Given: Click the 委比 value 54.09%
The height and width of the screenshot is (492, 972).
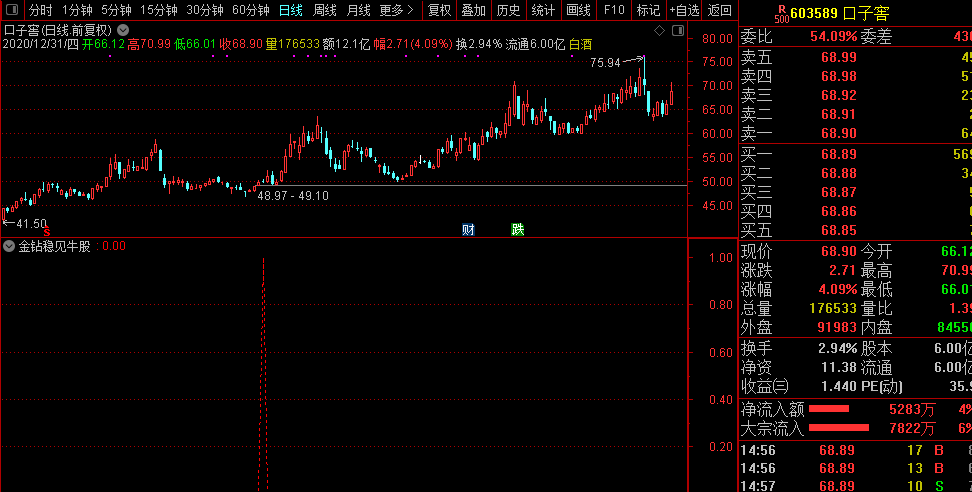Looking at the screenshot, I should [834, 37].
